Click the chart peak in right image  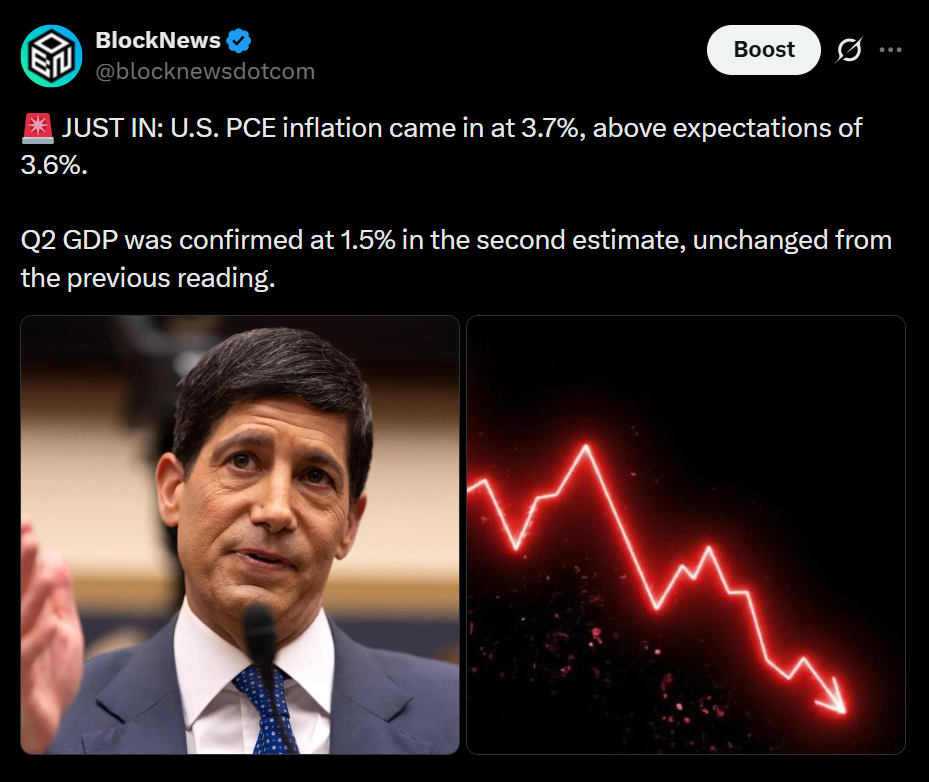click(586, 448)
